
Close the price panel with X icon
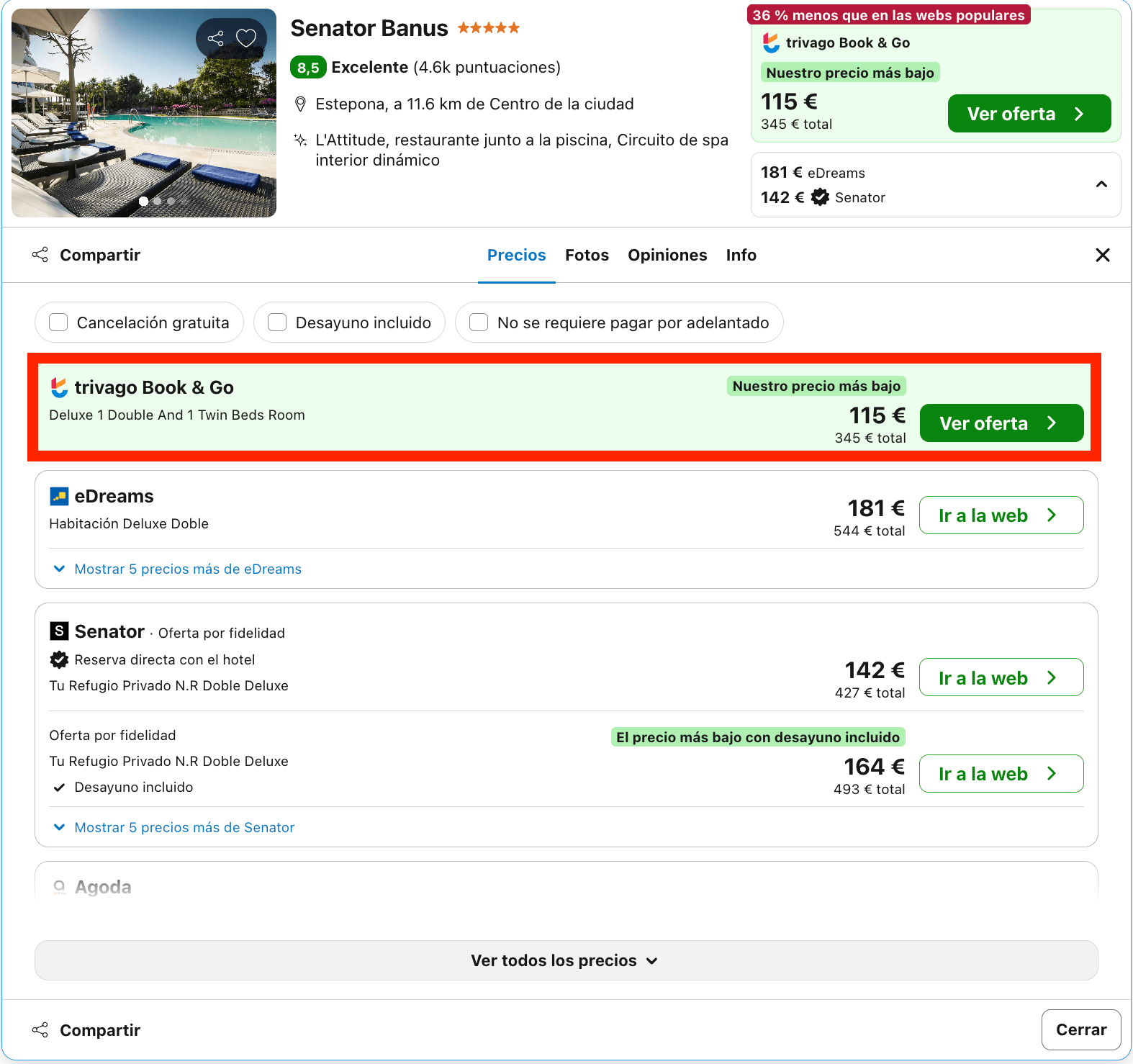click(x=1102, y=255)
